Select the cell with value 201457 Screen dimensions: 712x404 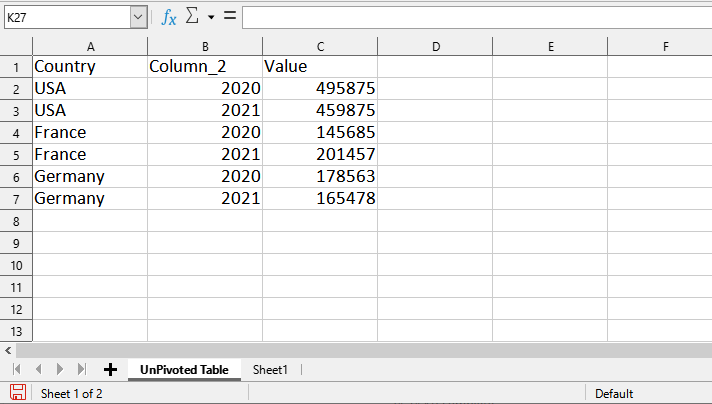320,154
